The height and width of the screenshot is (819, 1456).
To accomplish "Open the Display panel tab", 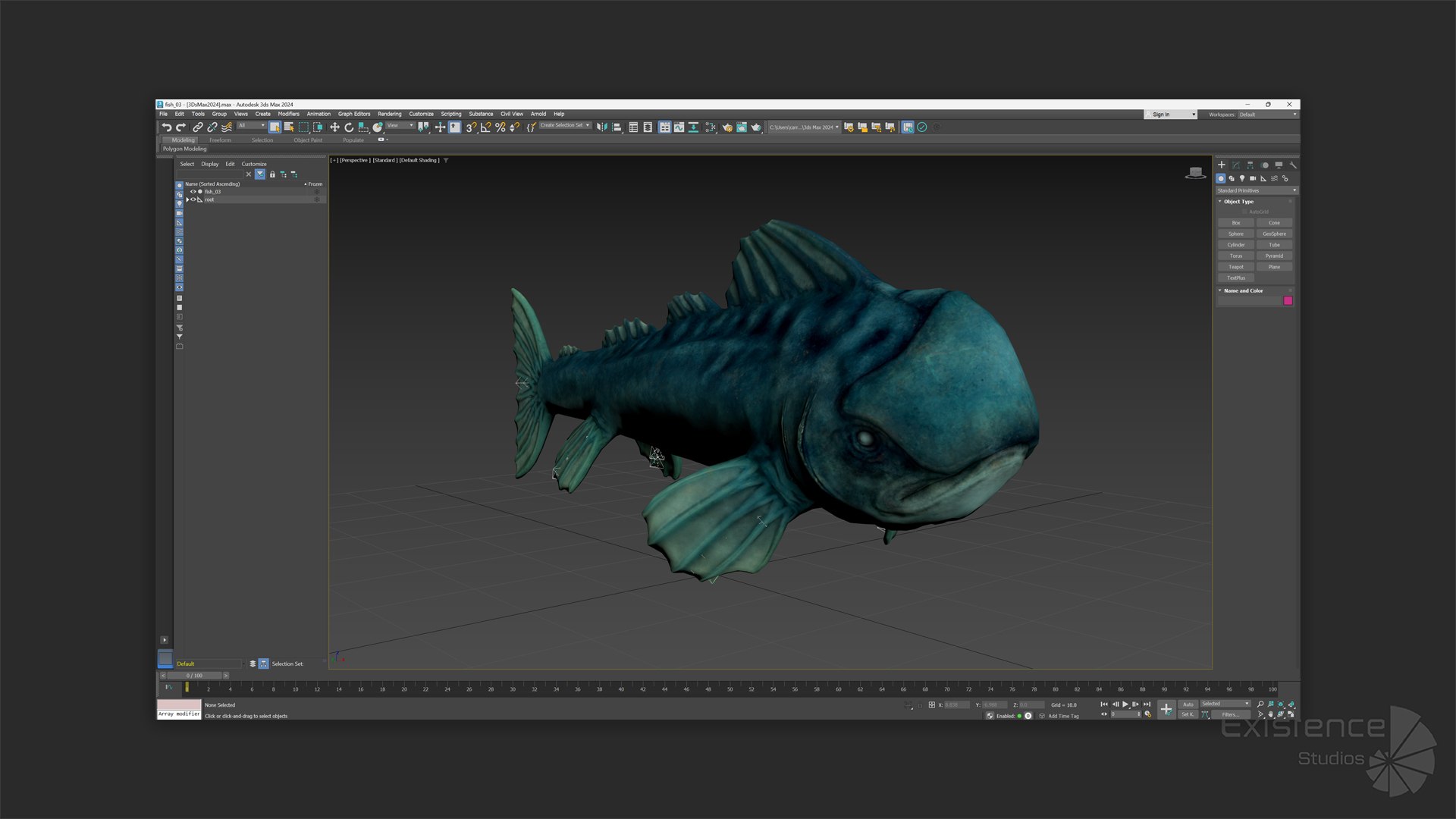I will tap(1279, 165).
